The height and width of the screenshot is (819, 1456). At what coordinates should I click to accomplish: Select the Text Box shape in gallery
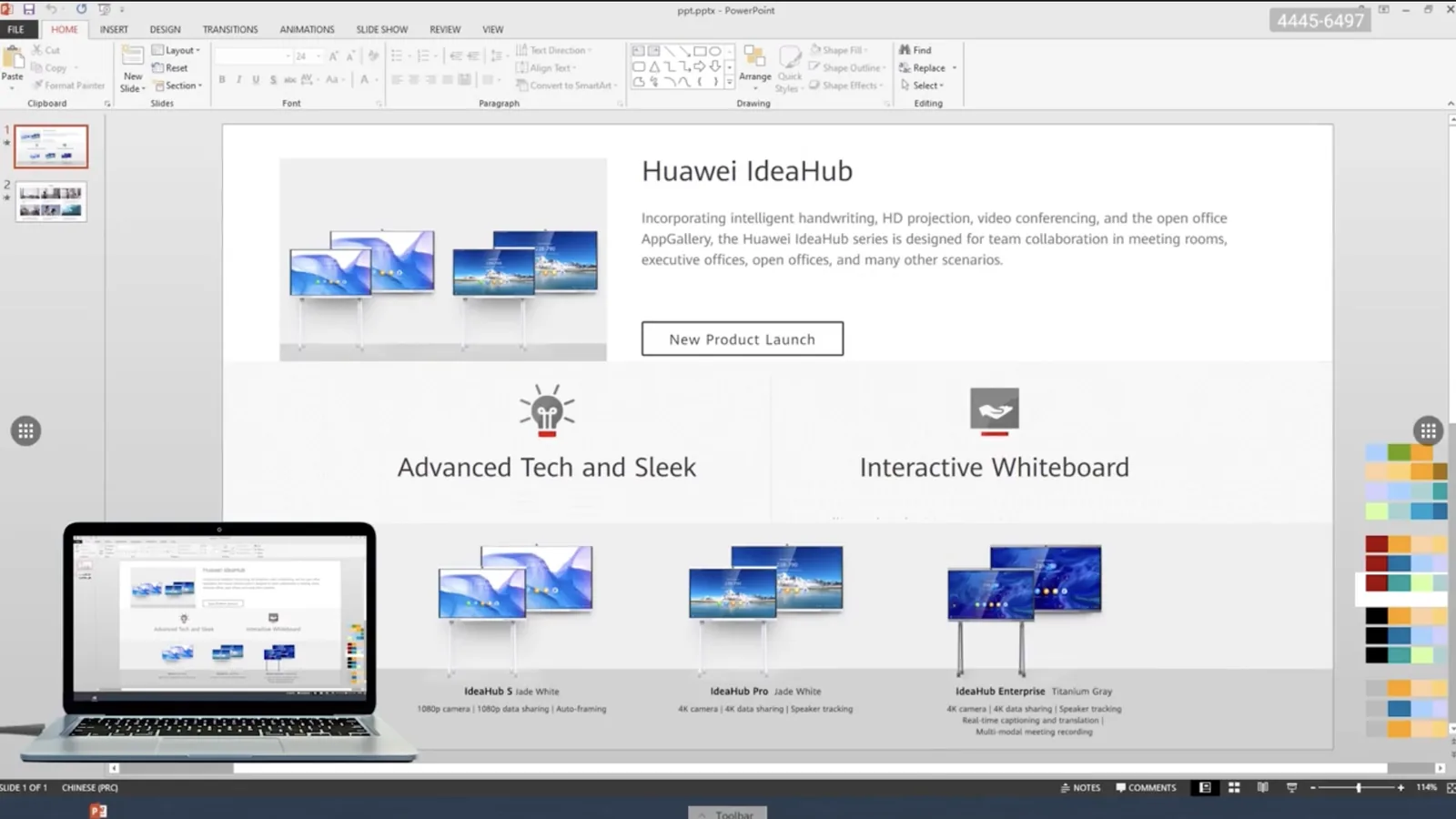(x=639, y=51)
